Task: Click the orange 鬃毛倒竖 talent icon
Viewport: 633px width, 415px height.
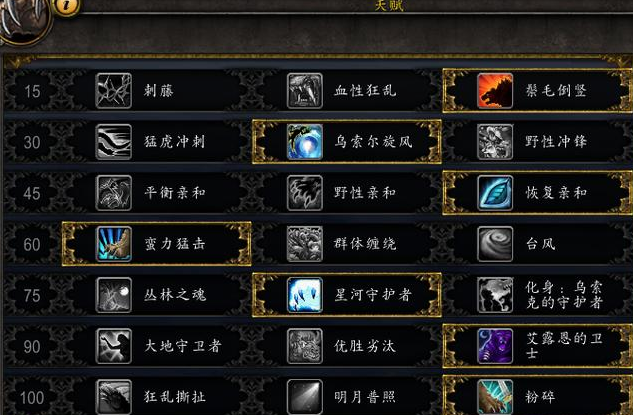Action: tap(495, 90)
